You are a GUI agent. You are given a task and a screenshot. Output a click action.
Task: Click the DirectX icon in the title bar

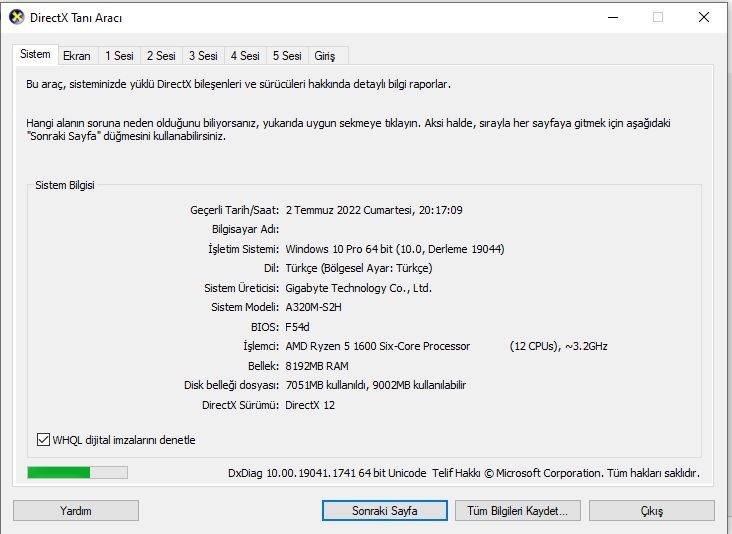coord(17,18)
